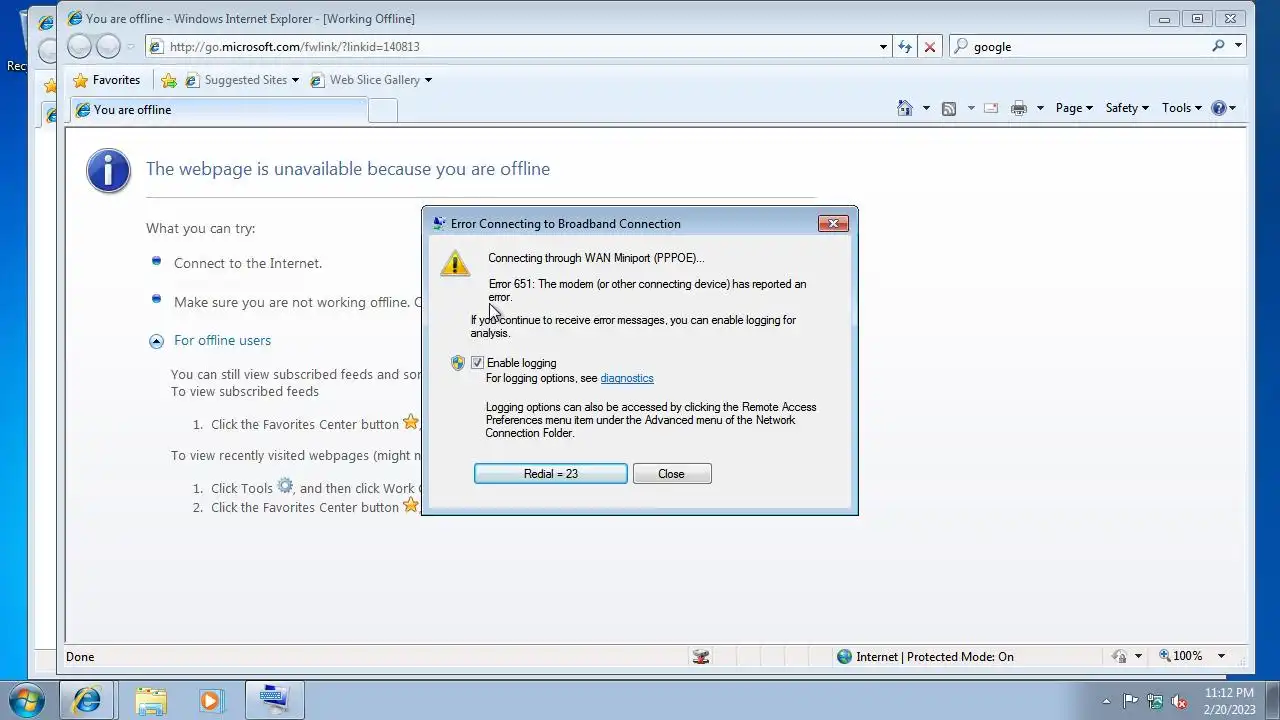The image size is (1280, 720).
Task: Click the popup blocker icon in status bar
Action: [701, 657]
